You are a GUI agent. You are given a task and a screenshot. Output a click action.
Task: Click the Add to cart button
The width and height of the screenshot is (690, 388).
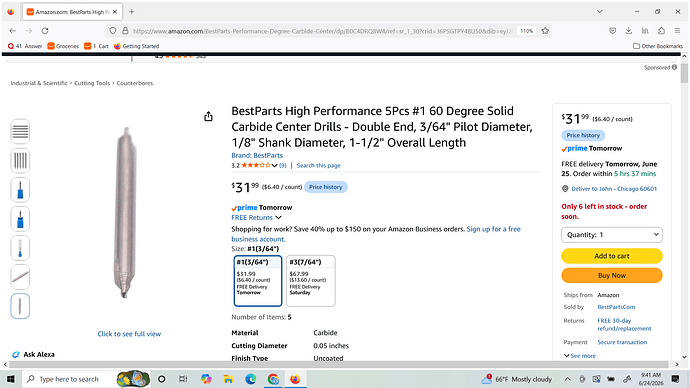612,256
